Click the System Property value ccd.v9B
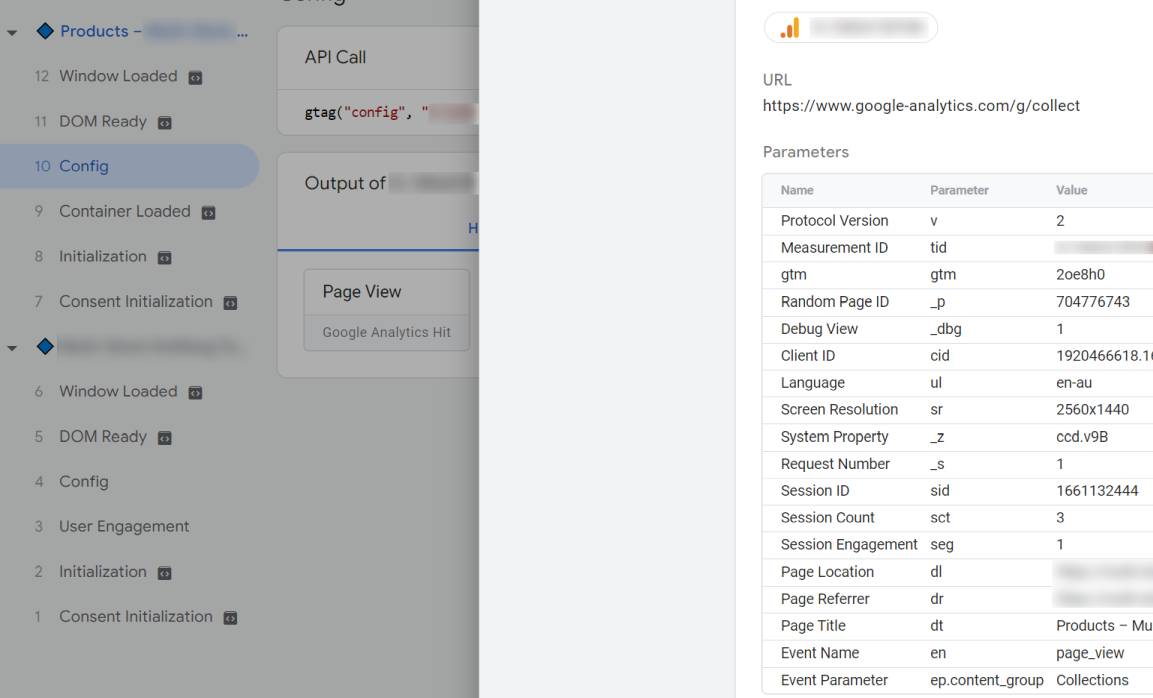Screen dimensions: 1153x698 [1082, 438]
